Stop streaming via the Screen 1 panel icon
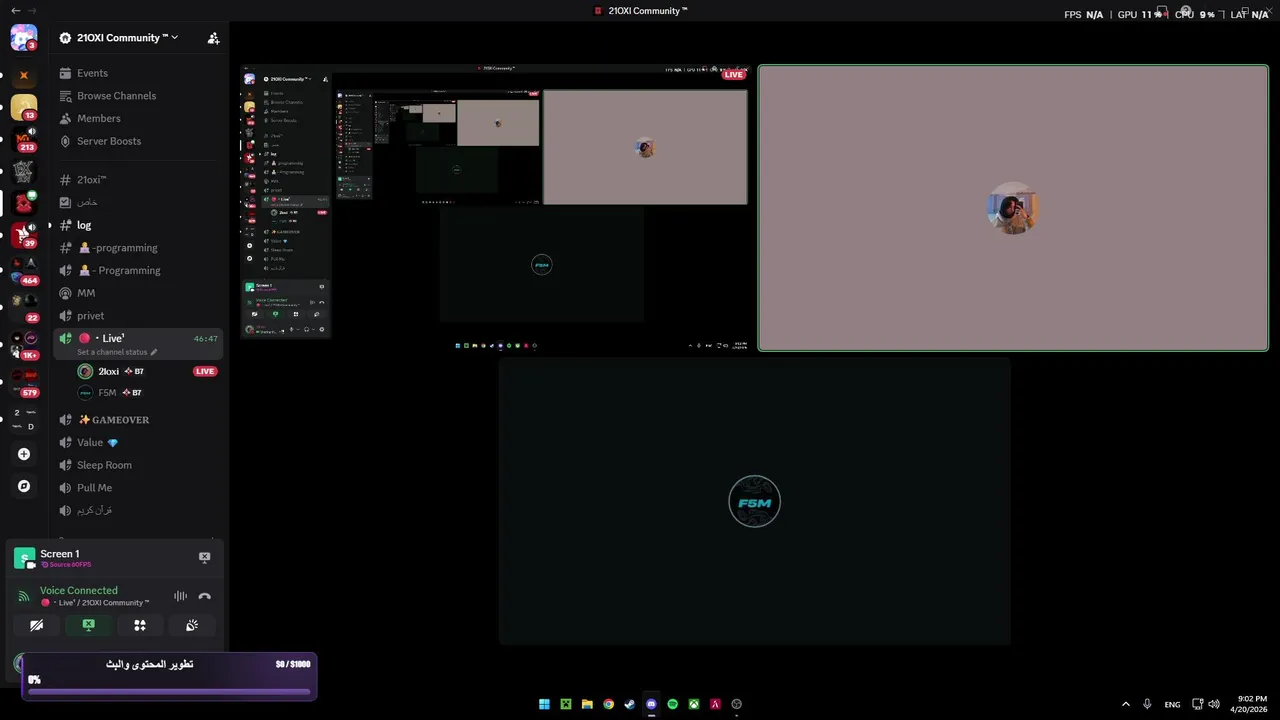 point(205,557)
